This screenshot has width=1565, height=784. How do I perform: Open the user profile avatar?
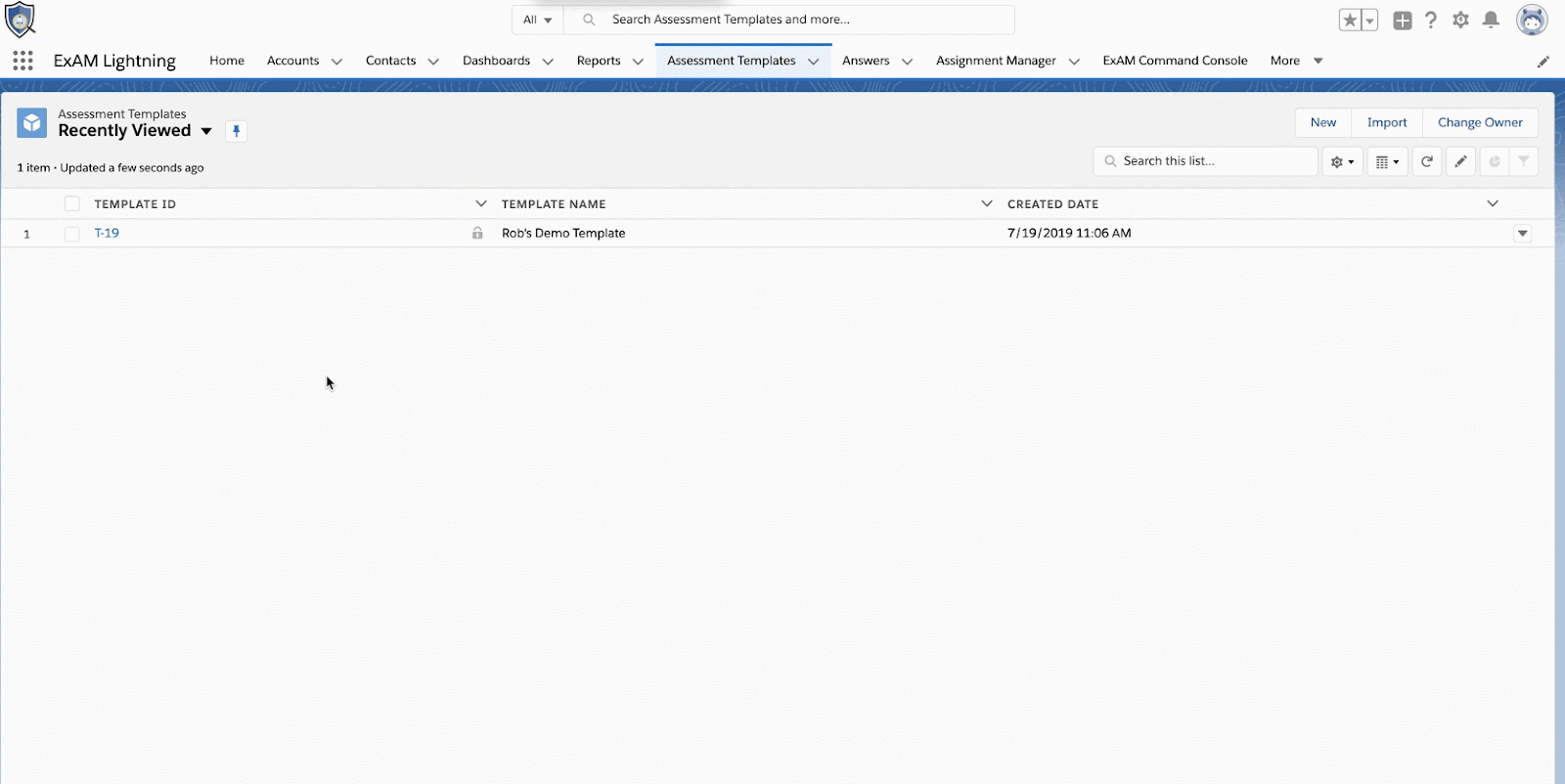(1532, 20)
